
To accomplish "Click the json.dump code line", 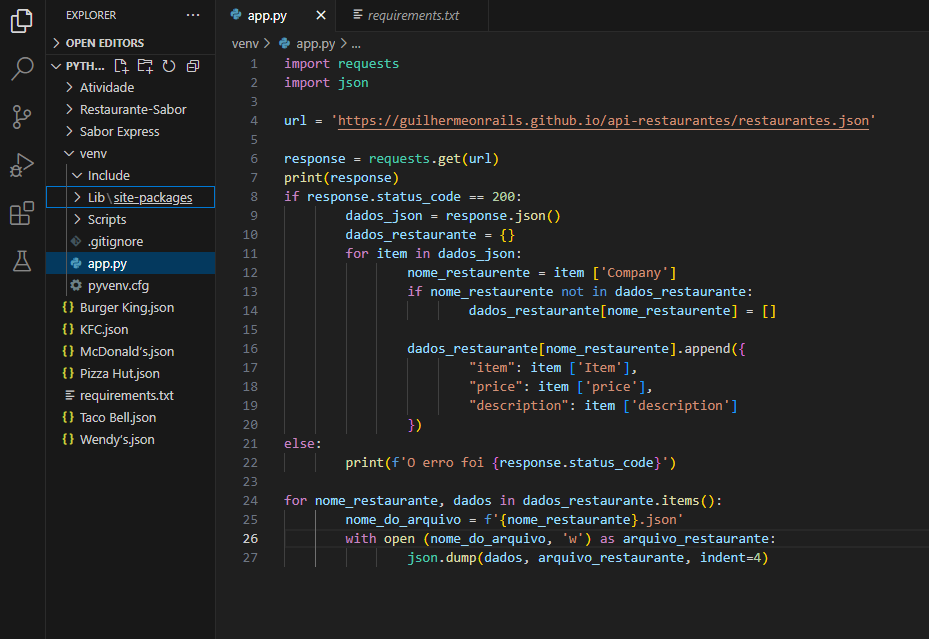I will point(588,557).
